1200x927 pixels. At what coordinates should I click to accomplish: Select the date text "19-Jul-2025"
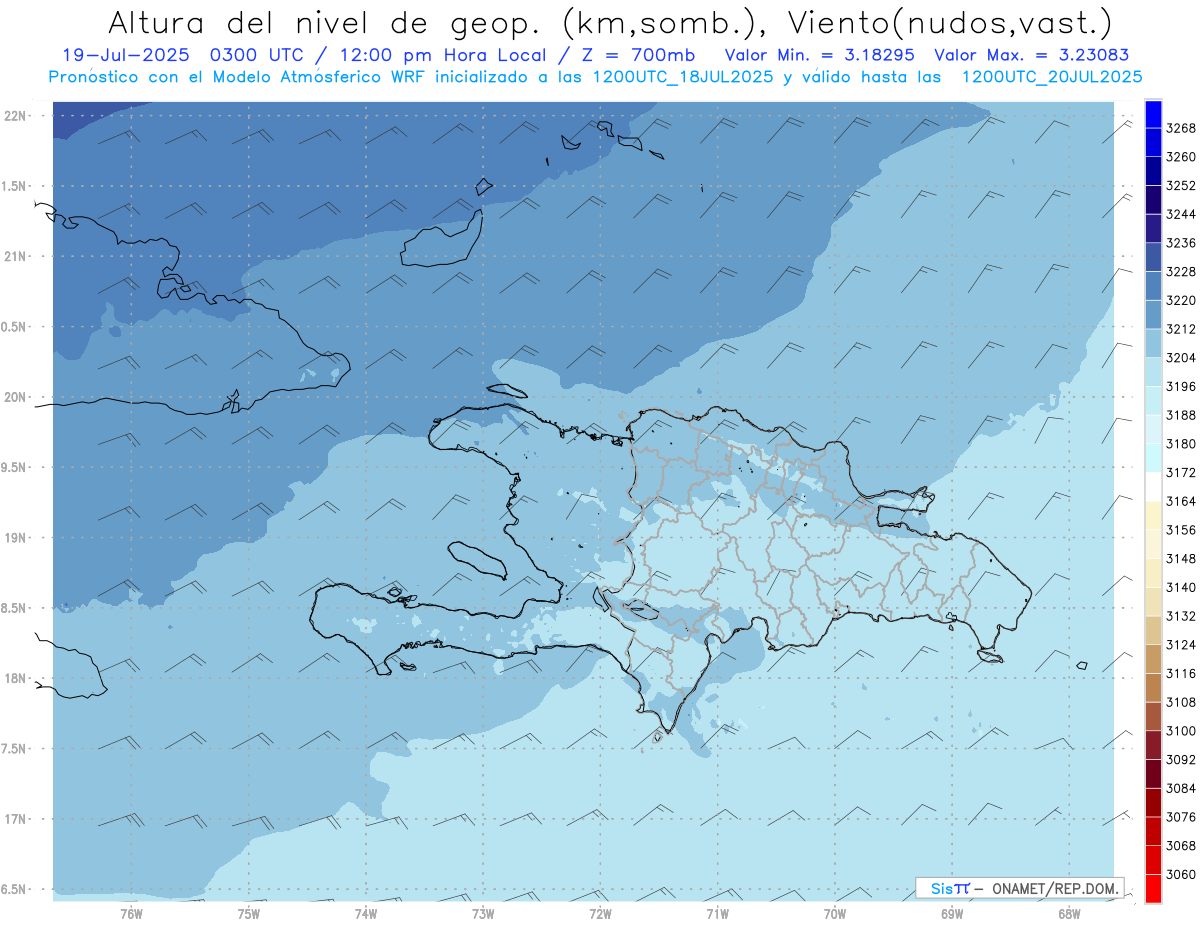tap(125, 56)
